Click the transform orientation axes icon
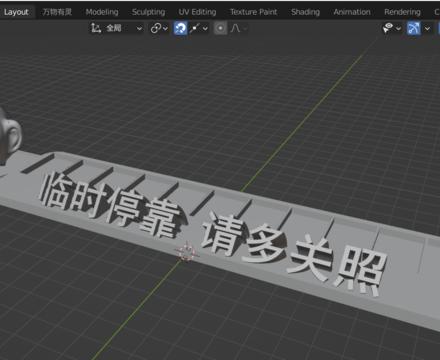The height and width of the screenshot is (360, 440). (96, 28)
